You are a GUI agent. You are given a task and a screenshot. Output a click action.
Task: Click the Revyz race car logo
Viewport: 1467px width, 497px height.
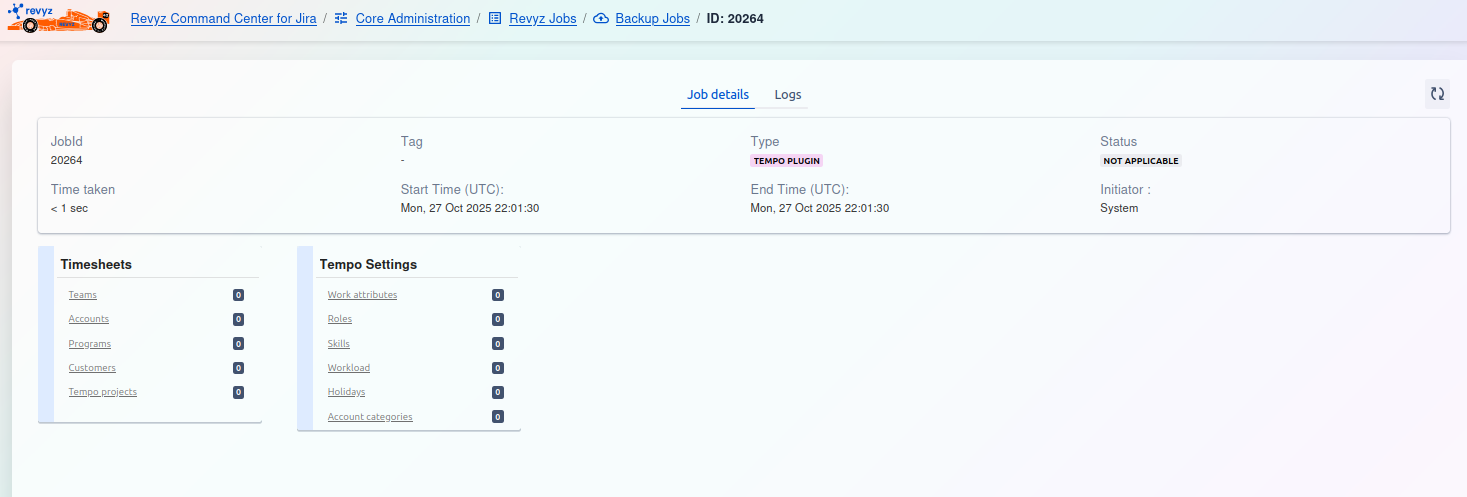point(58,18)
